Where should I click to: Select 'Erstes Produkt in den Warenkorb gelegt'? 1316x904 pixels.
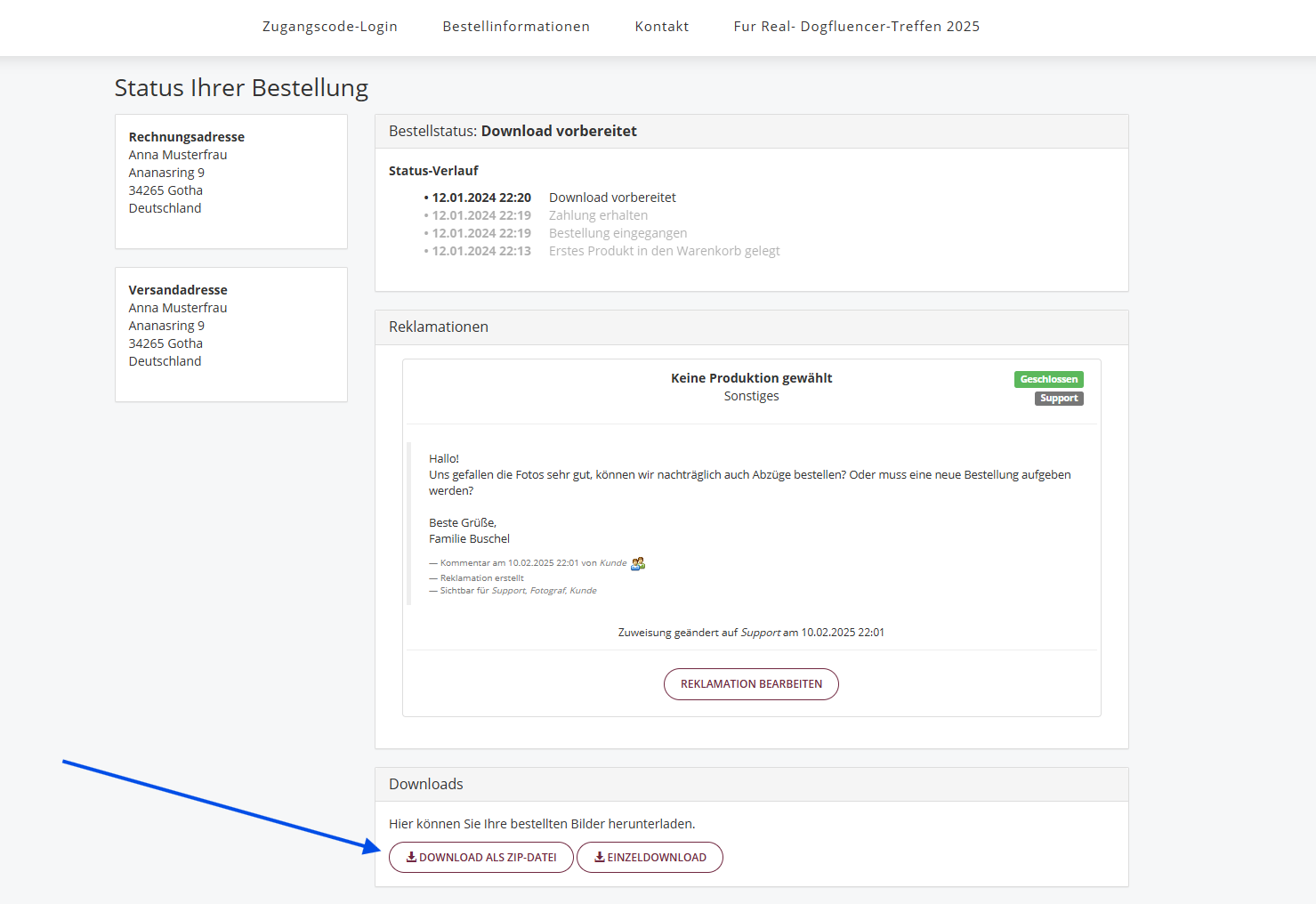tap(664, 251)
